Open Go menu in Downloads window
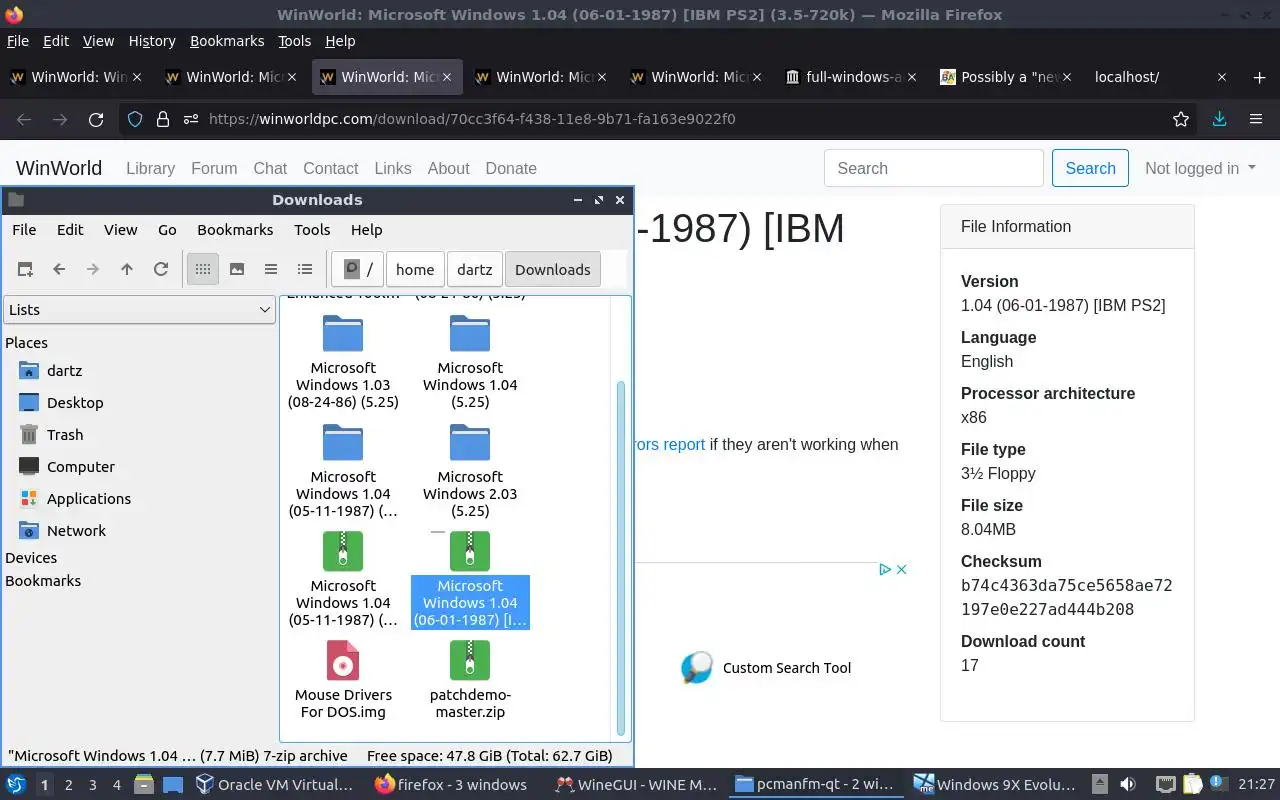The image size is (1280, 800). 167,229
